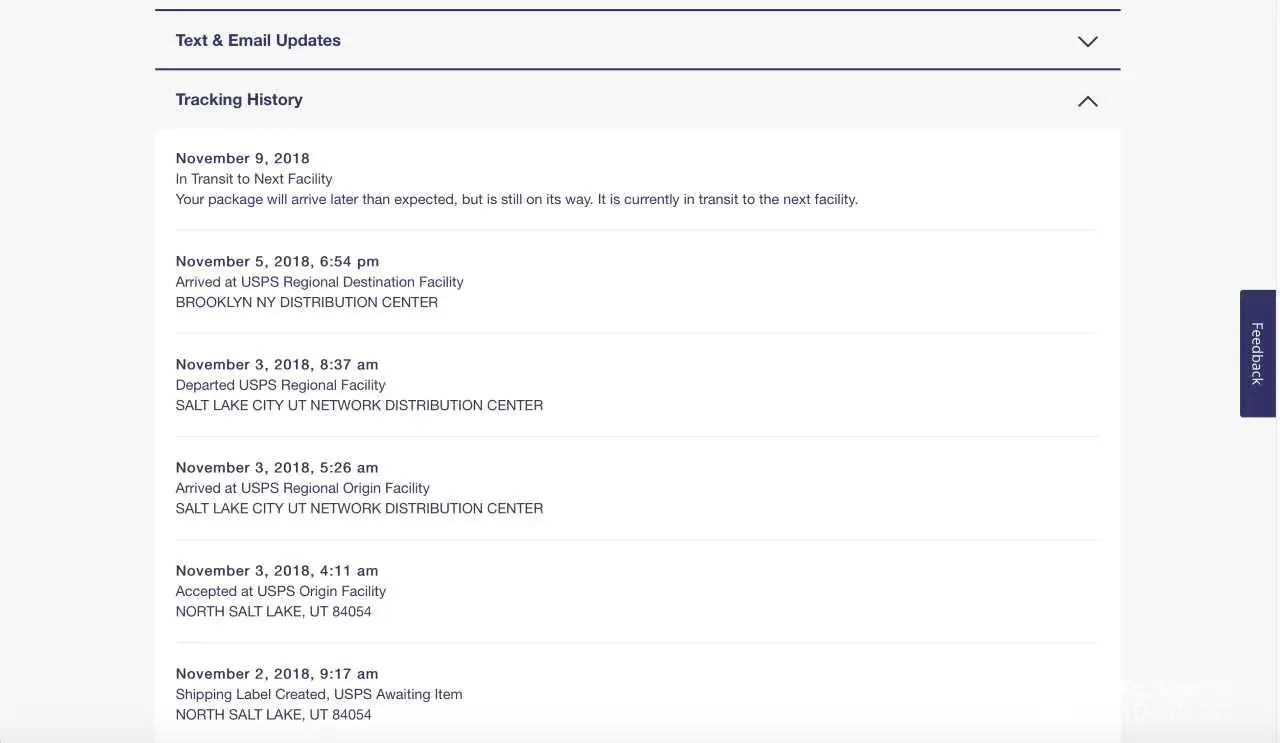The image size is (1280, 743).
Task: Click the November 3, 2018, 8:37 am timestamp
Action: 277,364
